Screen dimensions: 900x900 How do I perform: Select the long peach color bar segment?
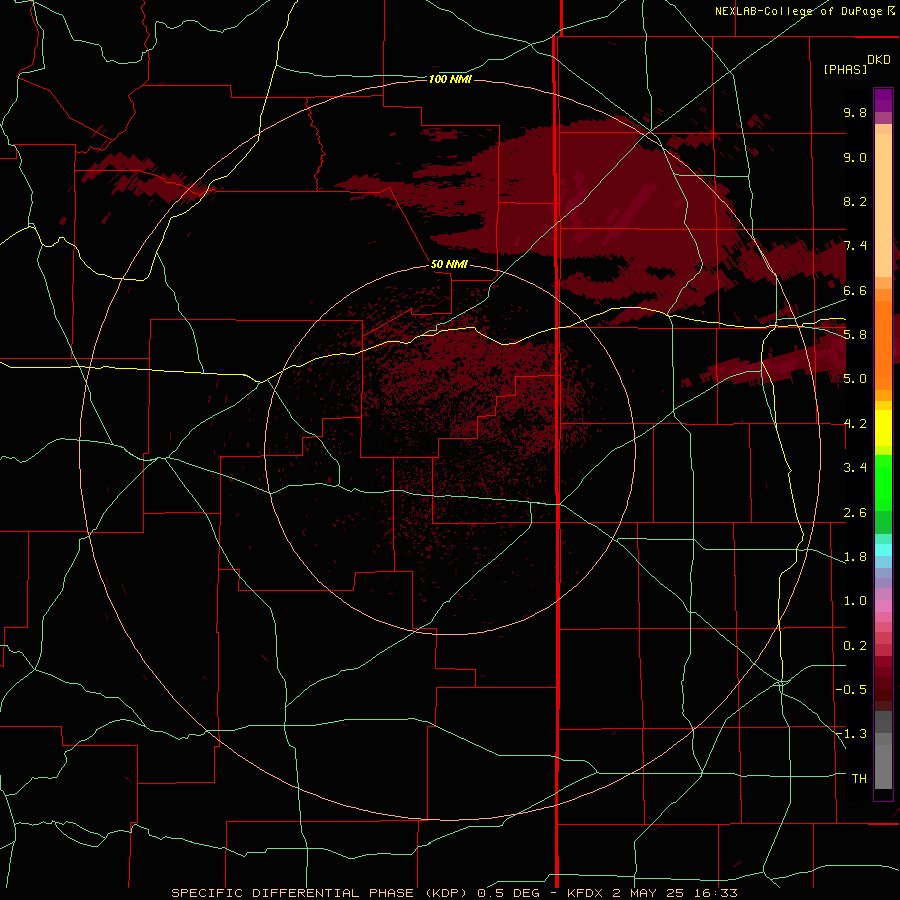883,206
